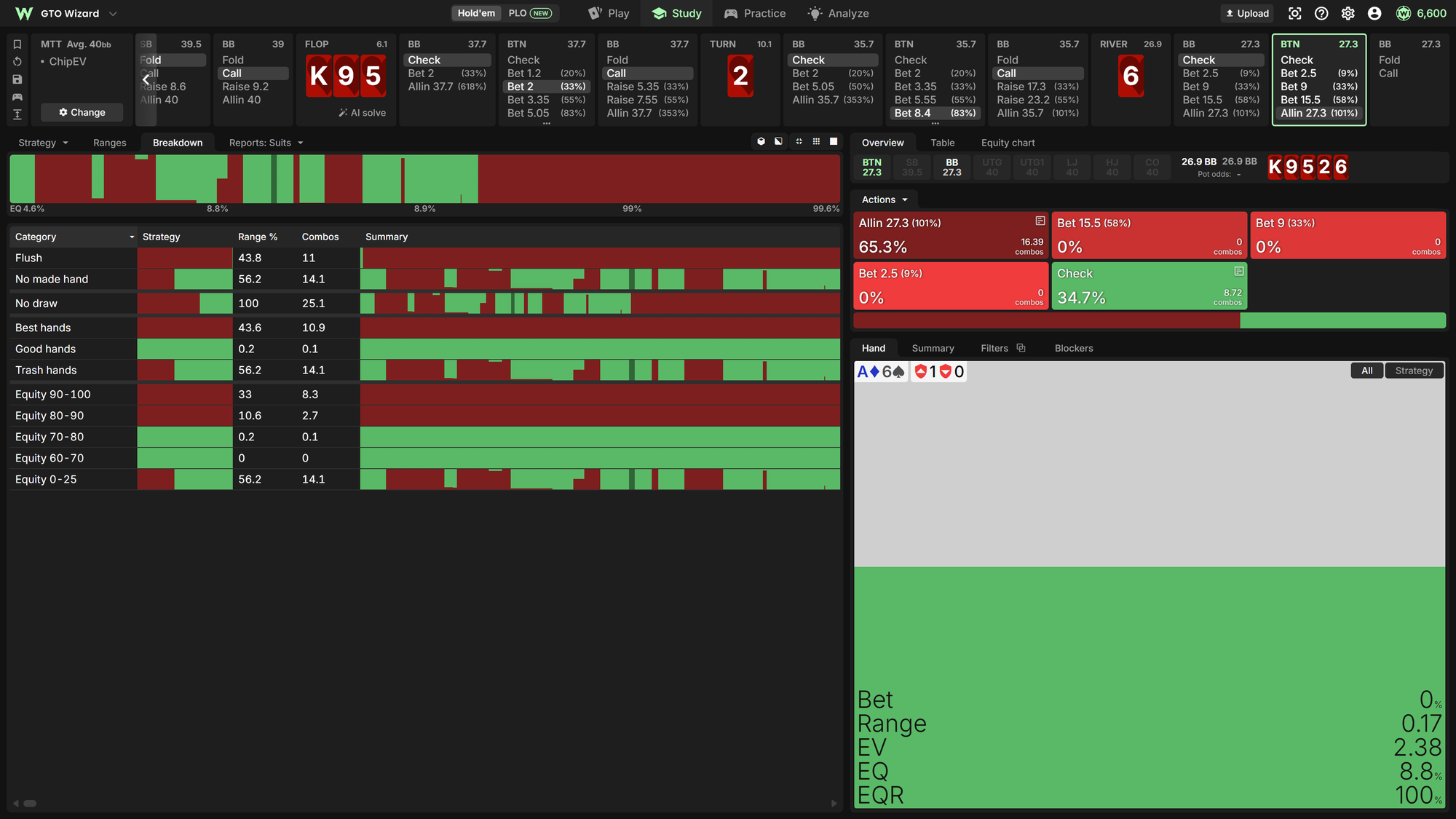This screenshot has width=1456, height=819.
Task: Open screenshot capture icon in header
Action: [x=1294, y=13]
